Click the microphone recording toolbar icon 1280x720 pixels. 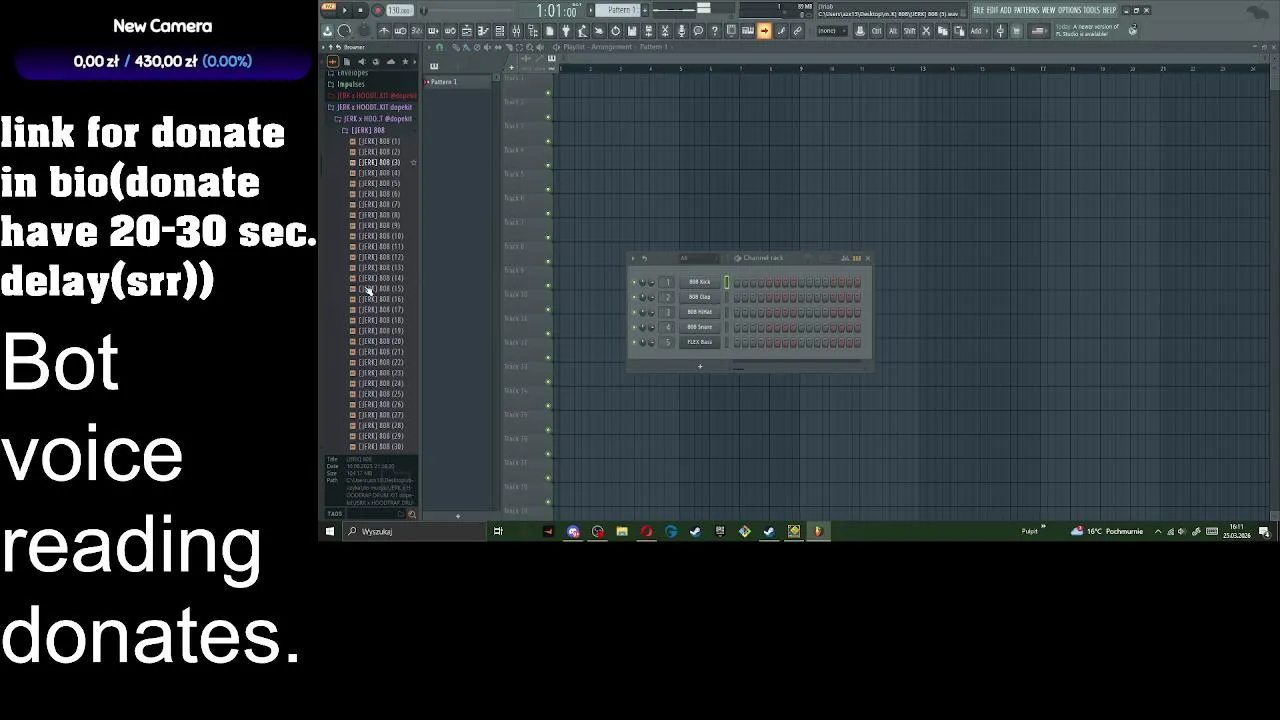(682, 31)
